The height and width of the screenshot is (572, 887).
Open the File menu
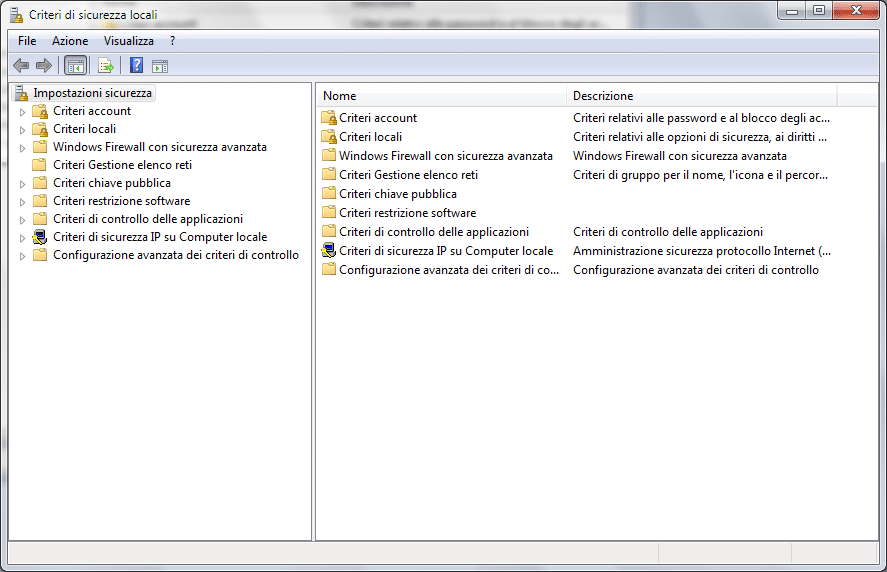[x=27, y=41]
